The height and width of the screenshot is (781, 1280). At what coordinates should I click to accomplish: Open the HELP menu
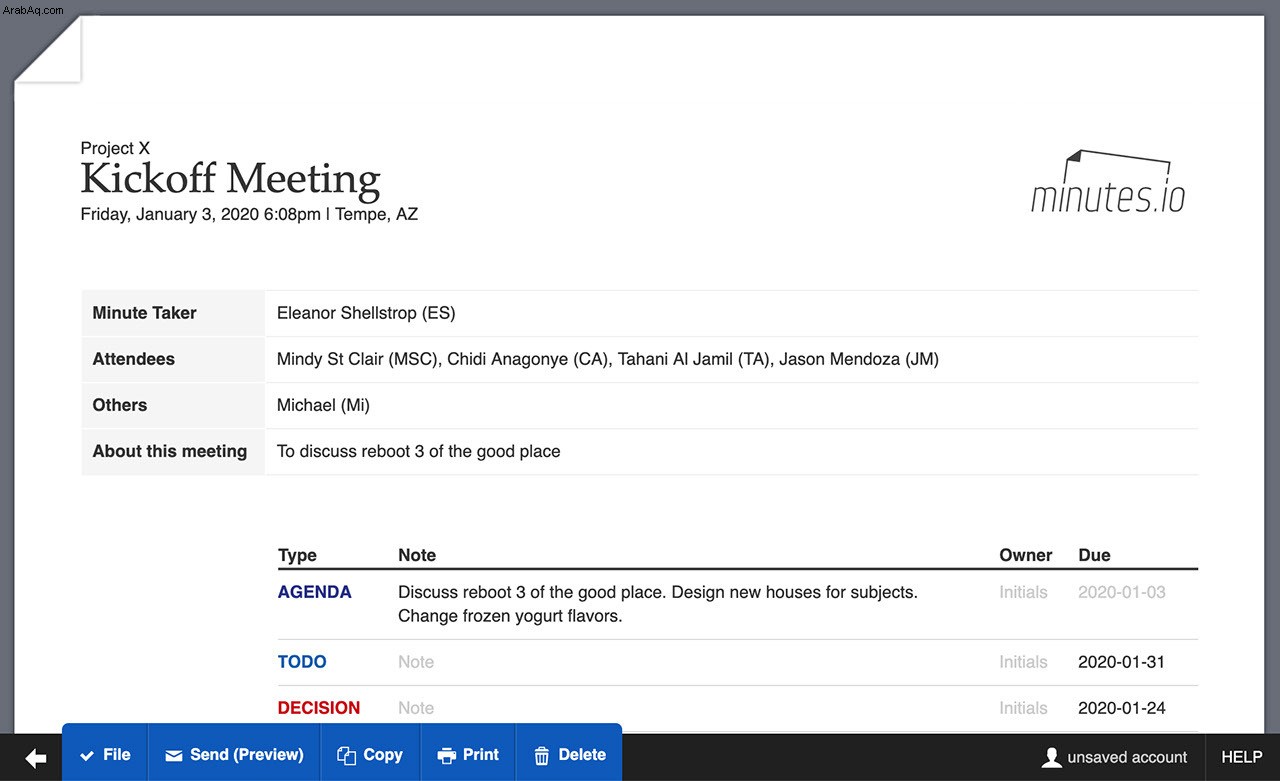(x=1242, y=757)
